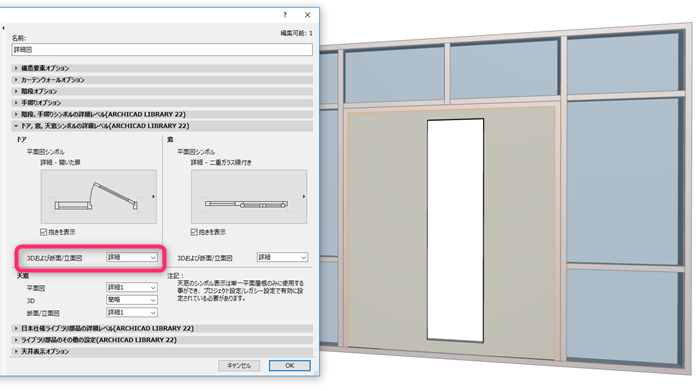This screenshot has width=700, height=391.
Task: Open the skylight 3D dropdown
Action: pos(132,300)
